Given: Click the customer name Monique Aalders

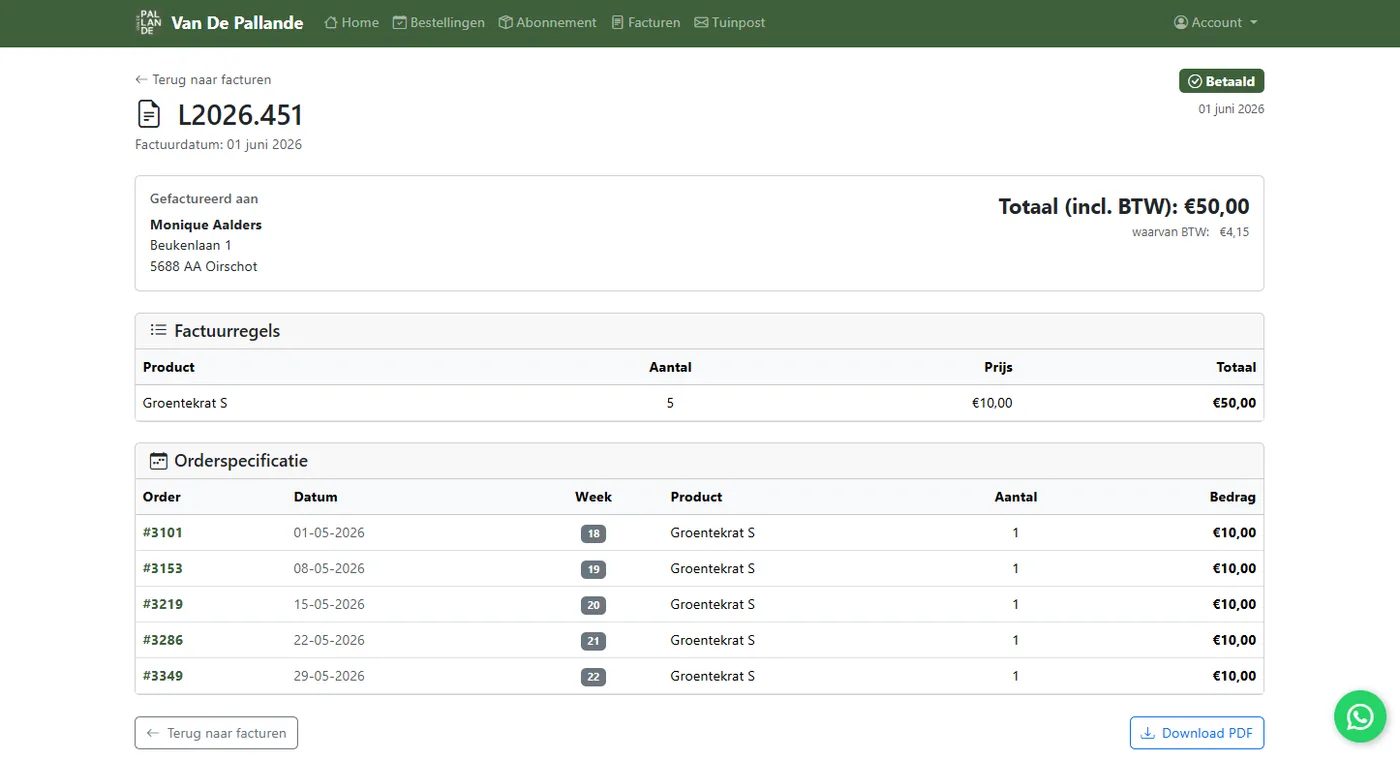Looking at the screenshot, I should [x=206, y=225].
